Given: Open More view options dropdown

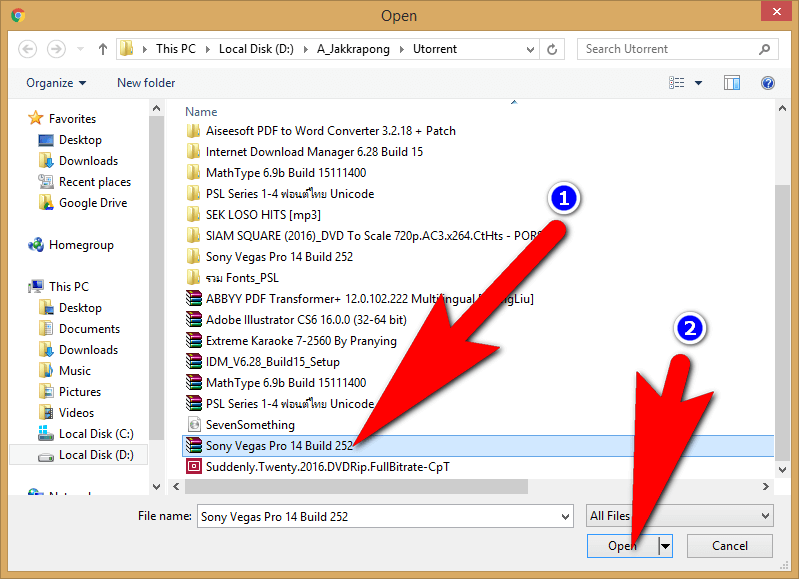Looking at the screenshot, I should click(x=698, y=83).
